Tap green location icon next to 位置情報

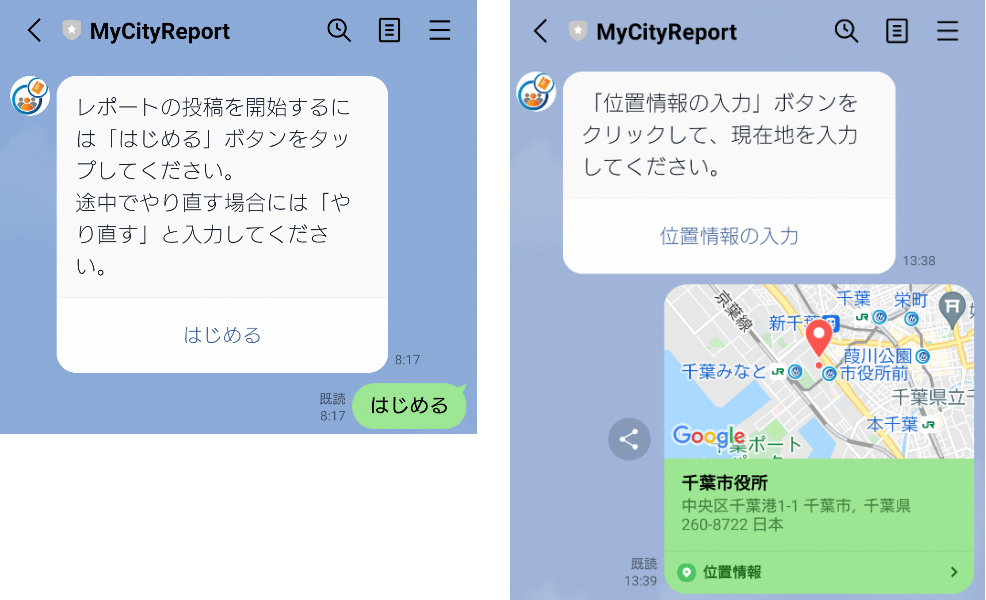[x=687, y=572]
